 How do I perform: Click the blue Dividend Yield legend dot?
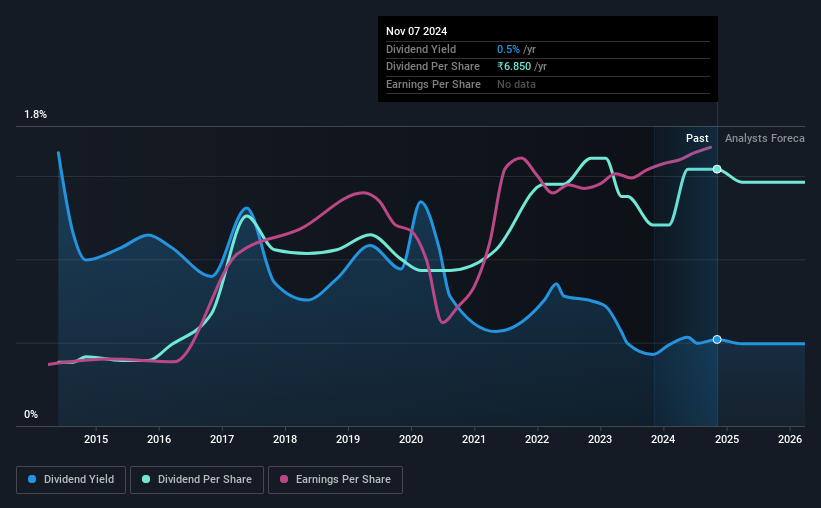(32, 479)
